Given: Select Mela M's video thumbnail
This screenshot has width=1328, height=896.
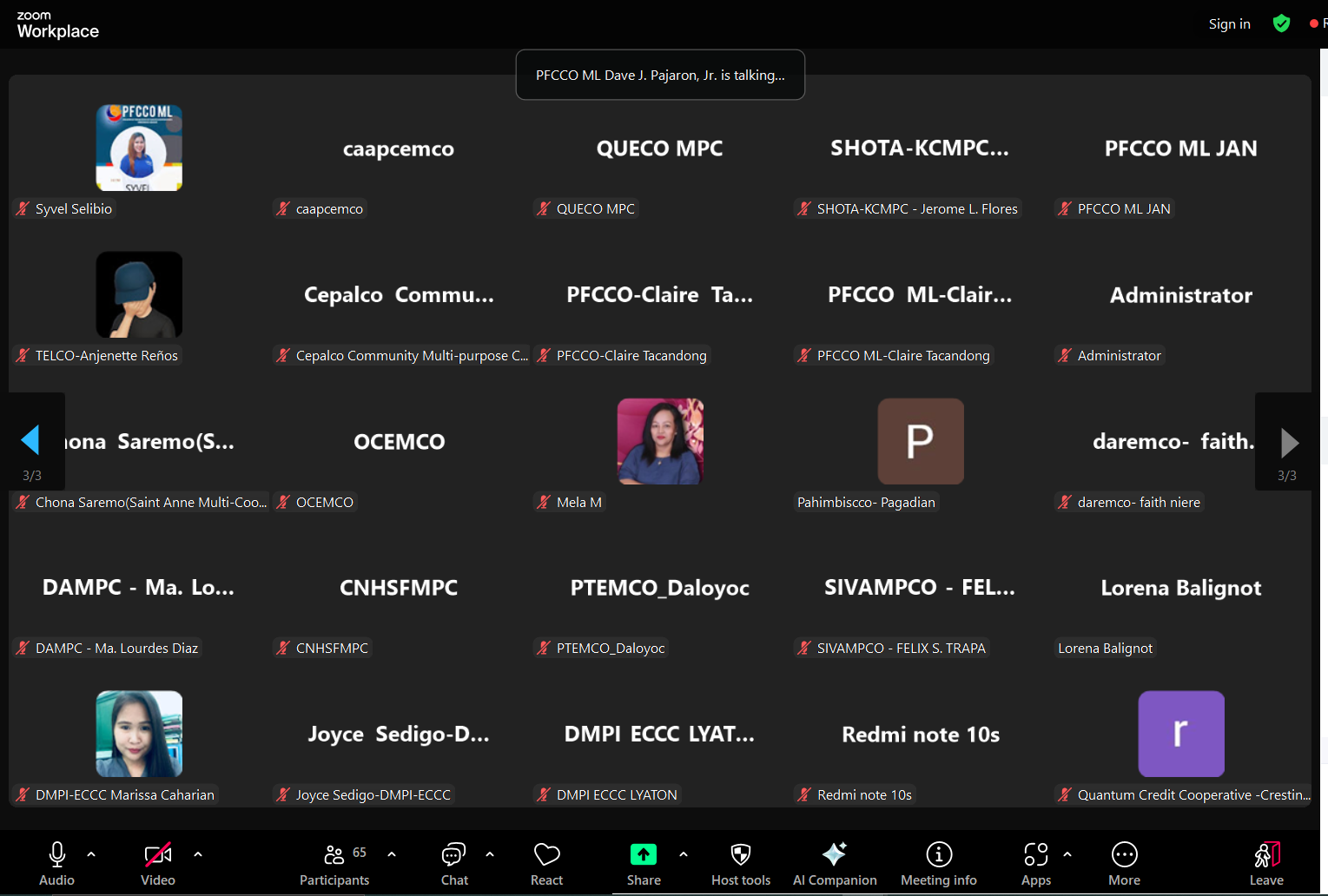Looking at the screenshot, I should 660,441.
